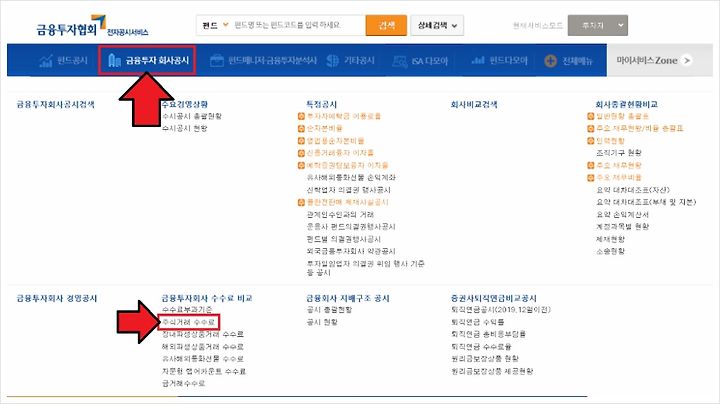Screen dimensions: 720x404
Task: Open 회사비교검색 heading link
Action: pyautogui.click(x=474, y=104)
